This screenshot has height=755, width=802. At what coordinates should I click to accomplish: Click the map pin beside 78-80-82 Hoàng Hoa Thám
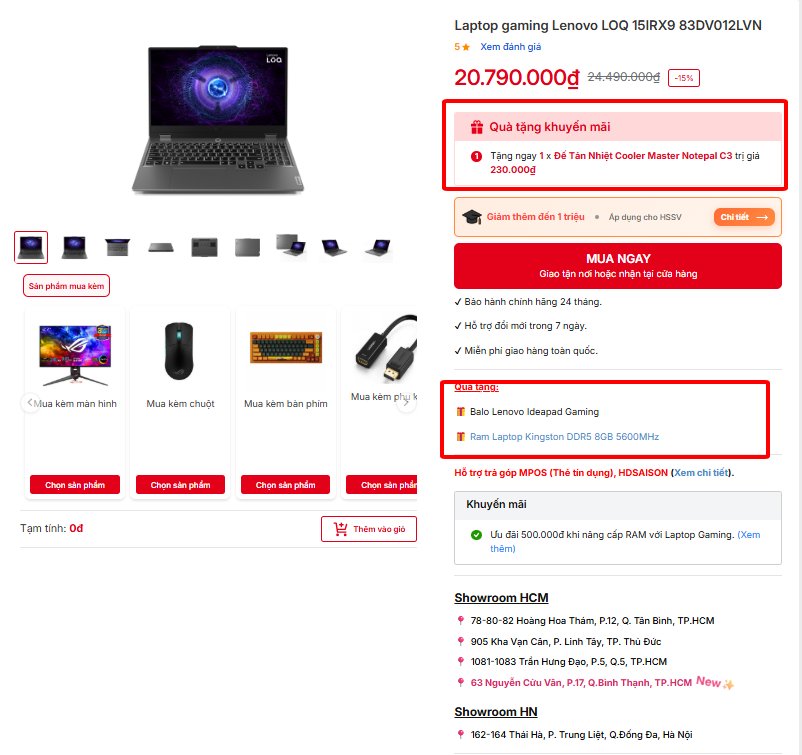coord(460,621)
